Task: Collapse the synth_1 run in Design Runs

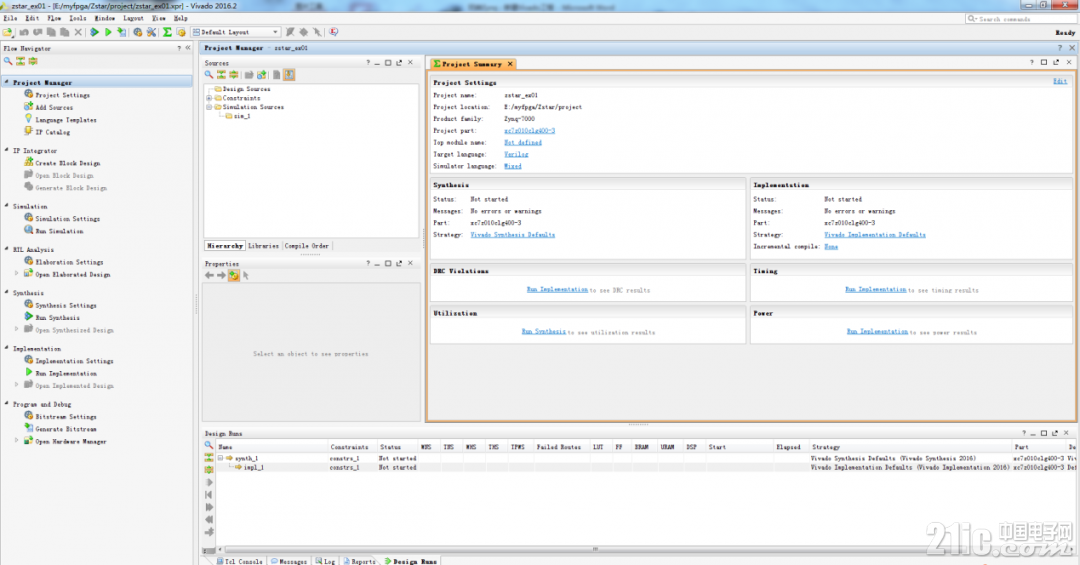Action: (x=220, y=458)
